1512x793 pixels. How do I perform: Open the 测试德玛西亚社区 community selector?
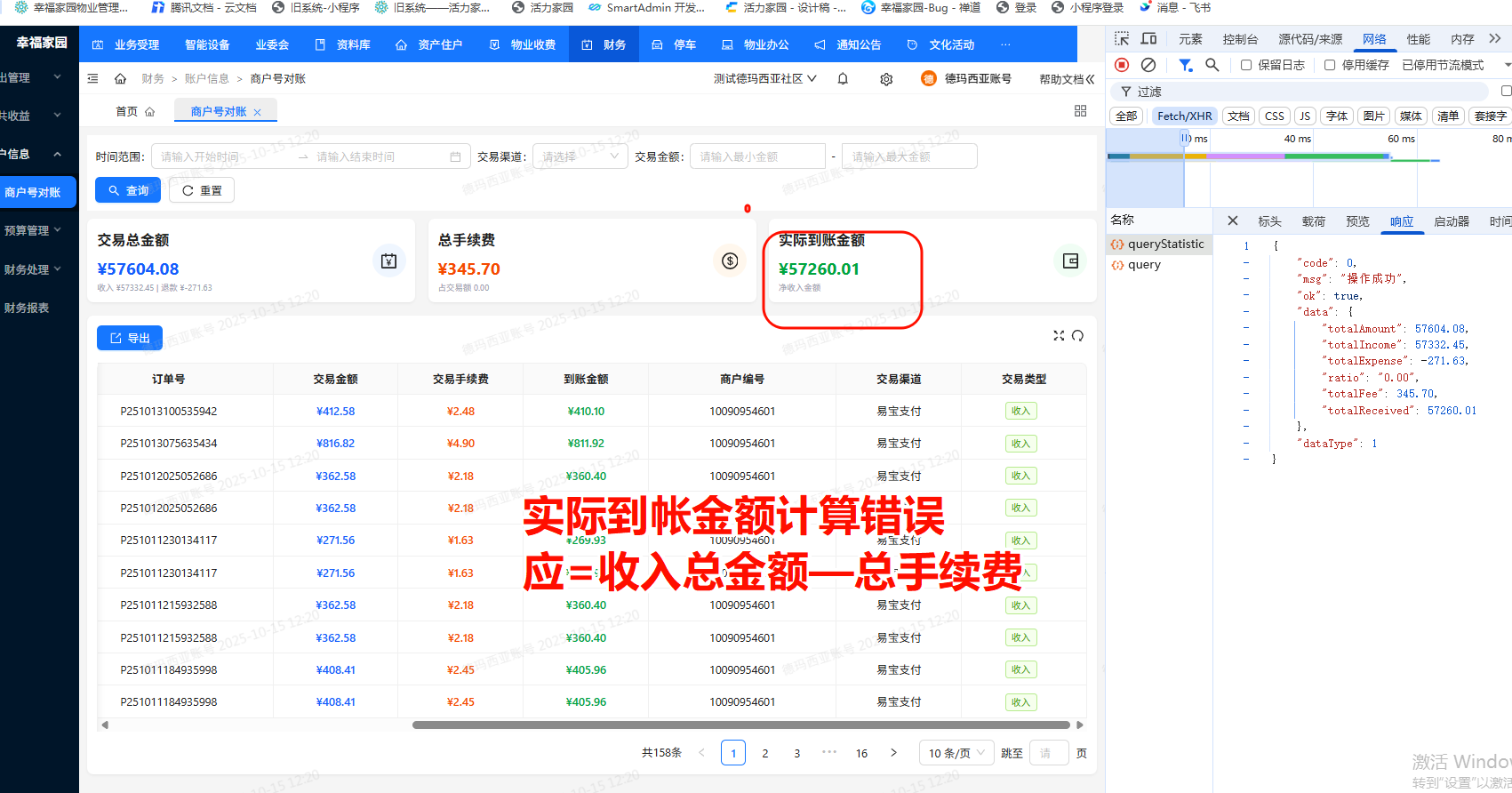(764, 79)
